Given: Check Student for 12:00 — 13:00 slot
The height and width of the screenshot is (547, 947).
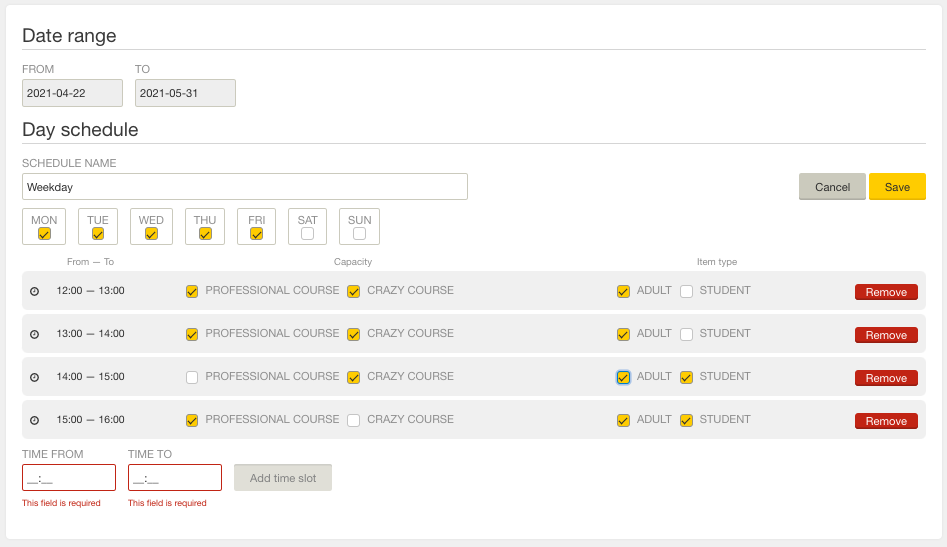Looking at the screenshot, I should [x=686, y=292].
